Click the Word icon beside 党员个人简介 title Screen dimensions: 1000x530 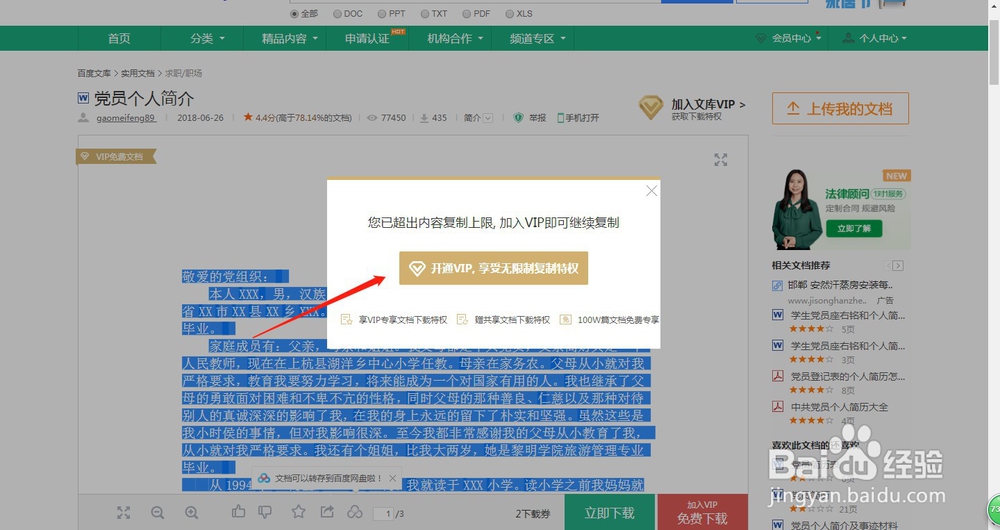pos(83,98)
